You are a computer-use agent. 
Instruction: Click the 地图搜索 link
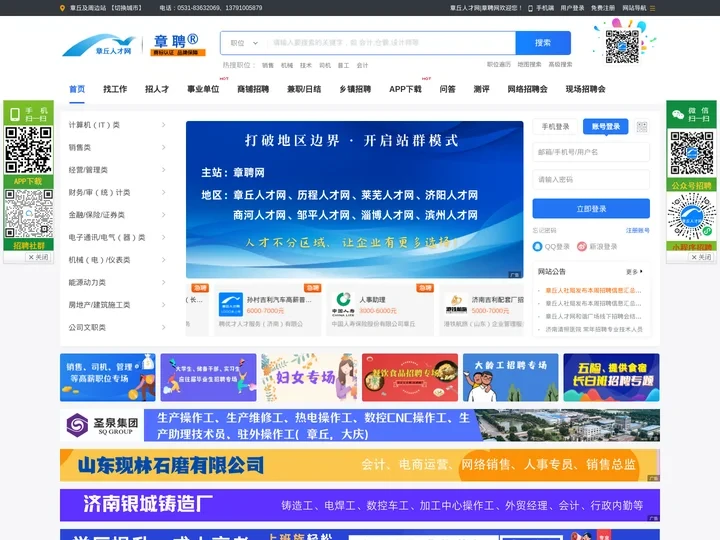pyautogui.click(x=529, y=64)
